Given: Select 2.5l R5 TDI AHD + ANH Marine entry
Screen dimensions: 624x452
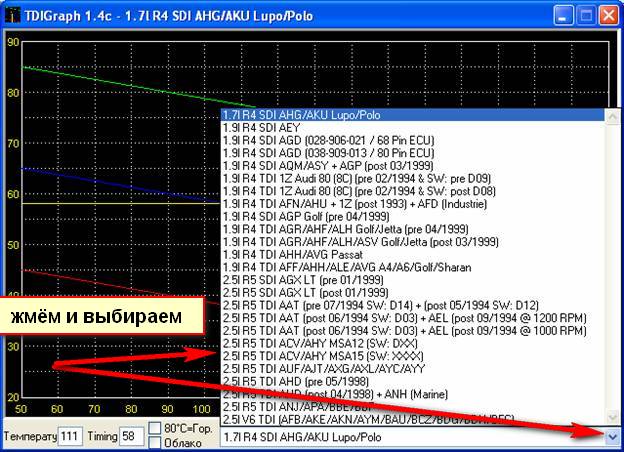Looking at the screenshot, I should tap(412, 394).
